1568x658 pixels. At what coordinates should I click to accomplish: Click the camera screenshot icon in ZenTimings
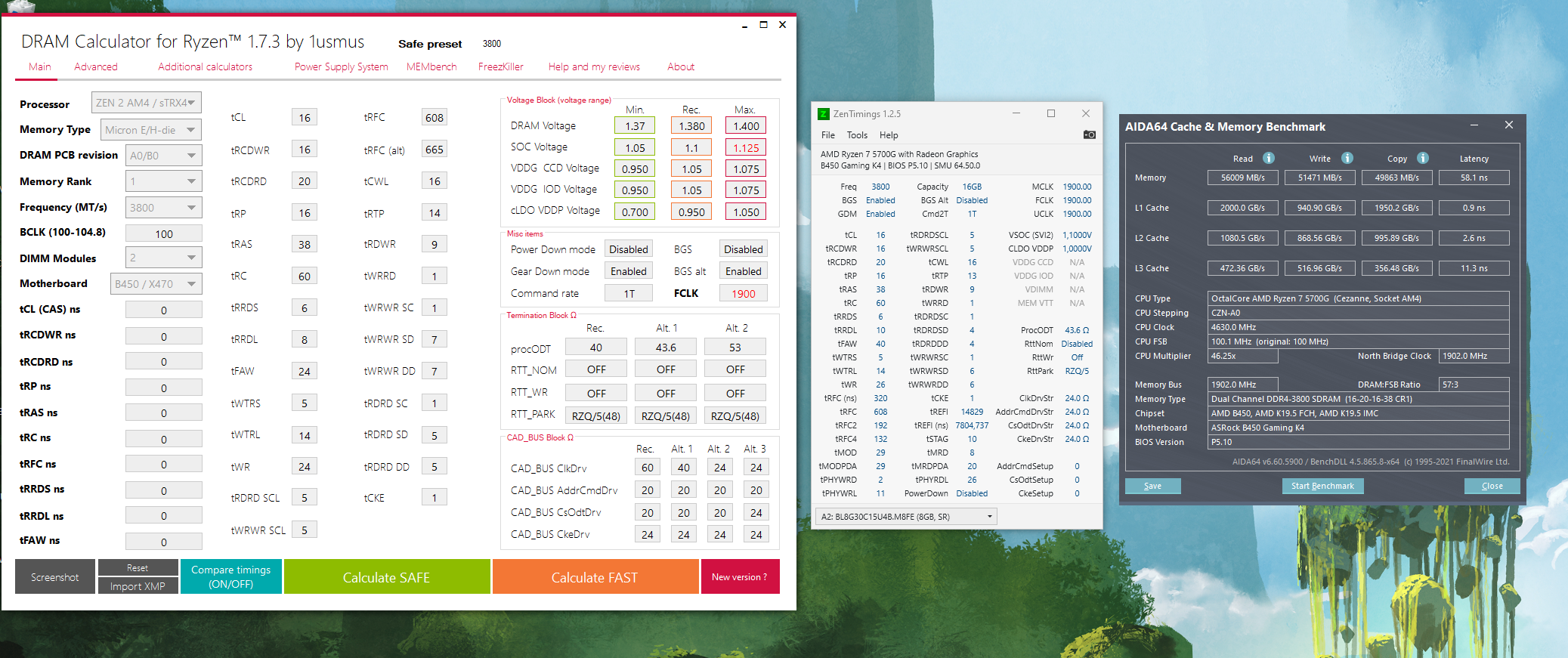point(1089,134)
